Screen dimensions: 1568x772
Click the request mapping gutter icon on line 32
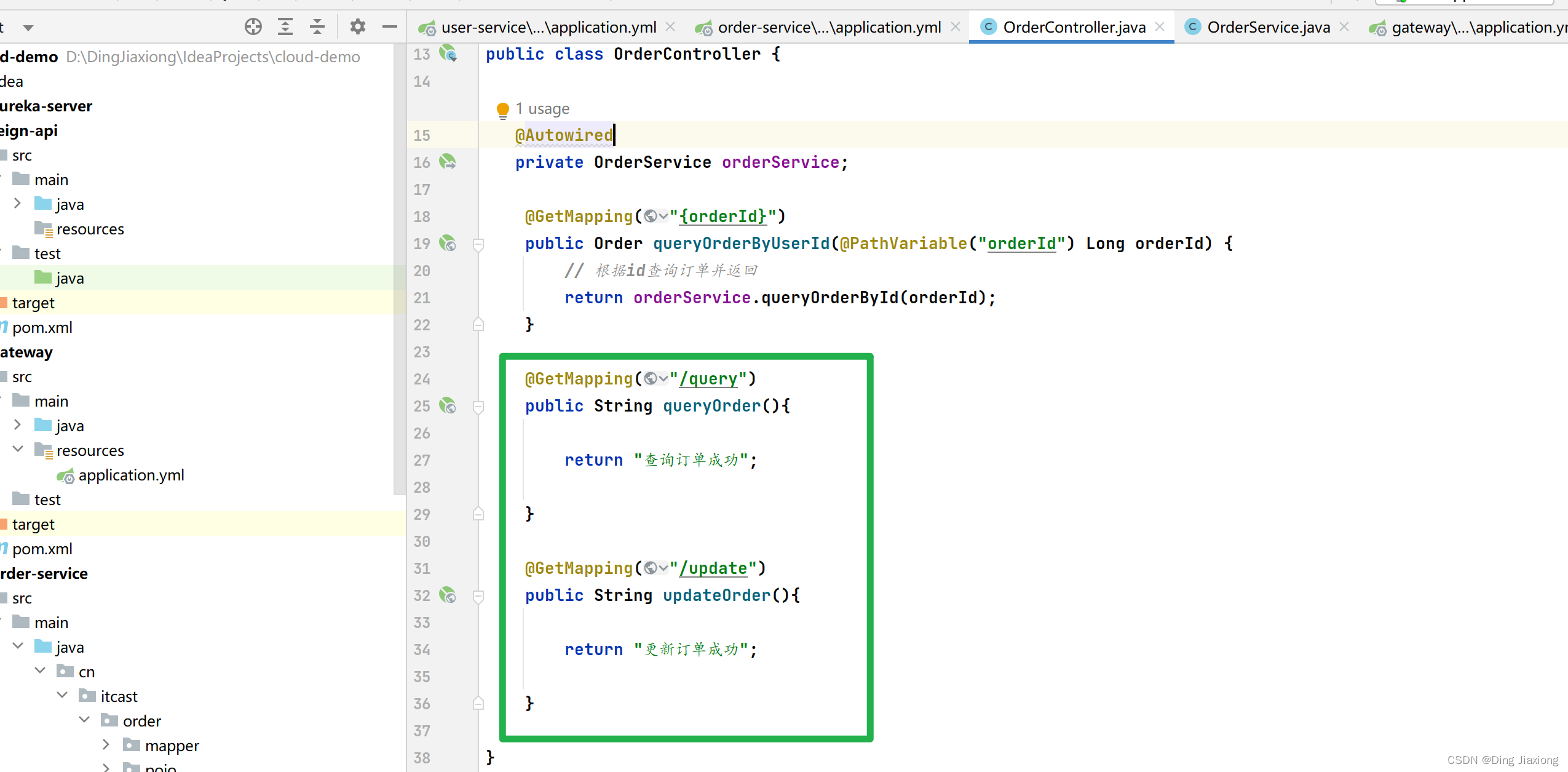448,595
